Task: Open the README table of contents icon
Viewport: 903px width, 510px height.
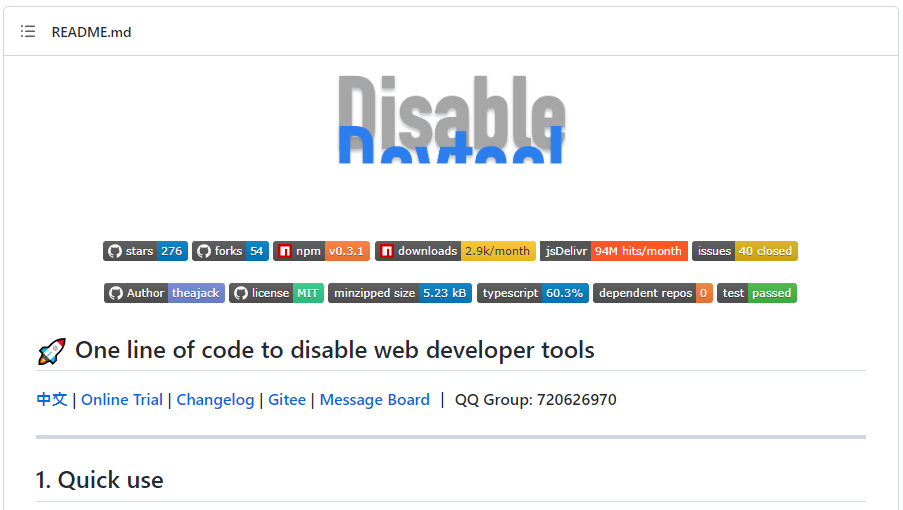Action: 28,32
